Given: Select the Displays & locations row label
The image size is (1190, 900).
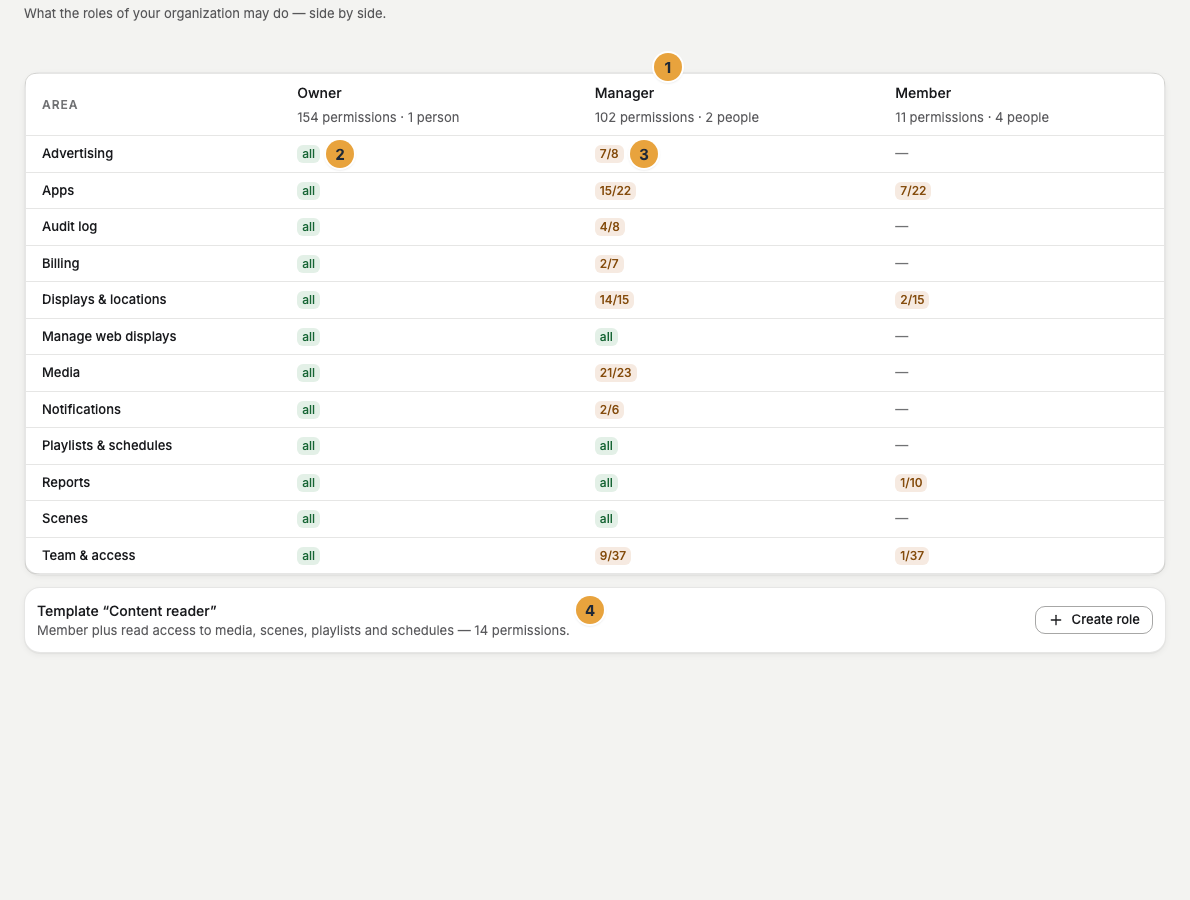Looking at the screenshot, I should [104, 299].
